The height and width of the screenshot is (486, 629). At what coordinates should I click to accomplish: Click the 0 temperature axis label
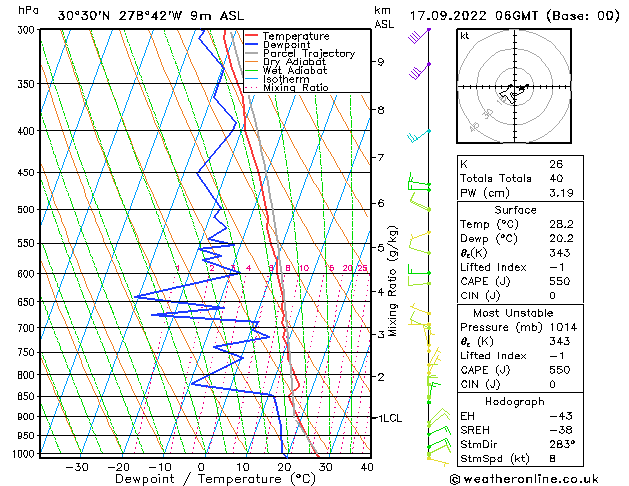tap(201, 467)
